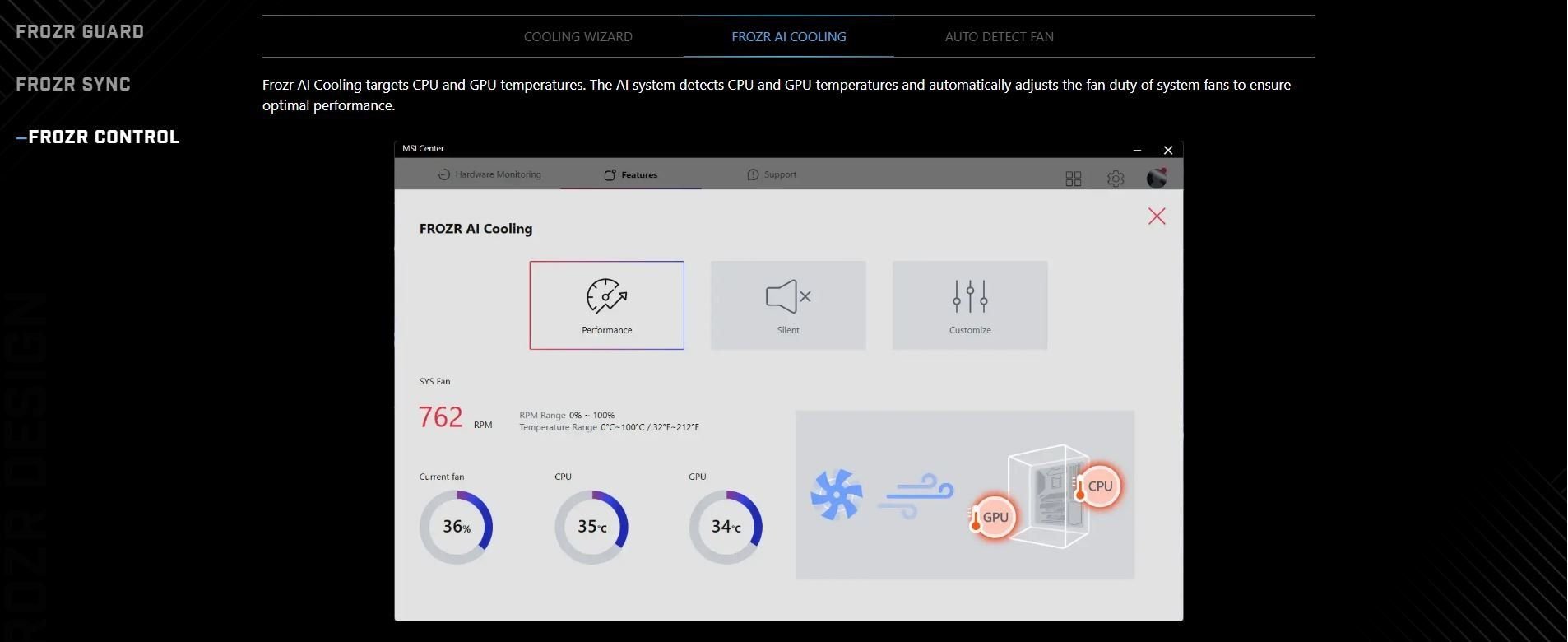This screenshot has width=1568, height=642.
Task: Click the MSI Center window title
Action: tap(423, 148)
